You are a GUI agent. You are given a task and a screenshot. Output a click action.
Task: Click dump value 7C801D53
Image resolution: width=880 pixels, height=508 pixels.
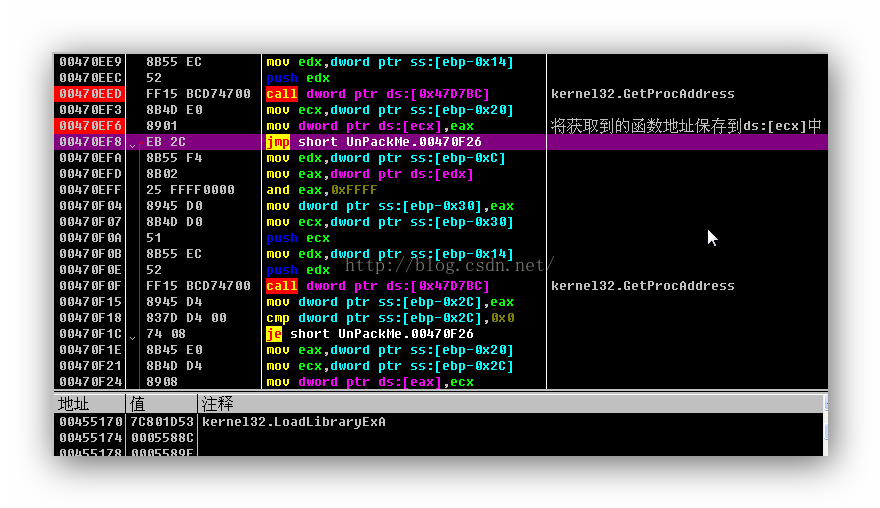pyautogui.click(x=162, y=422)
